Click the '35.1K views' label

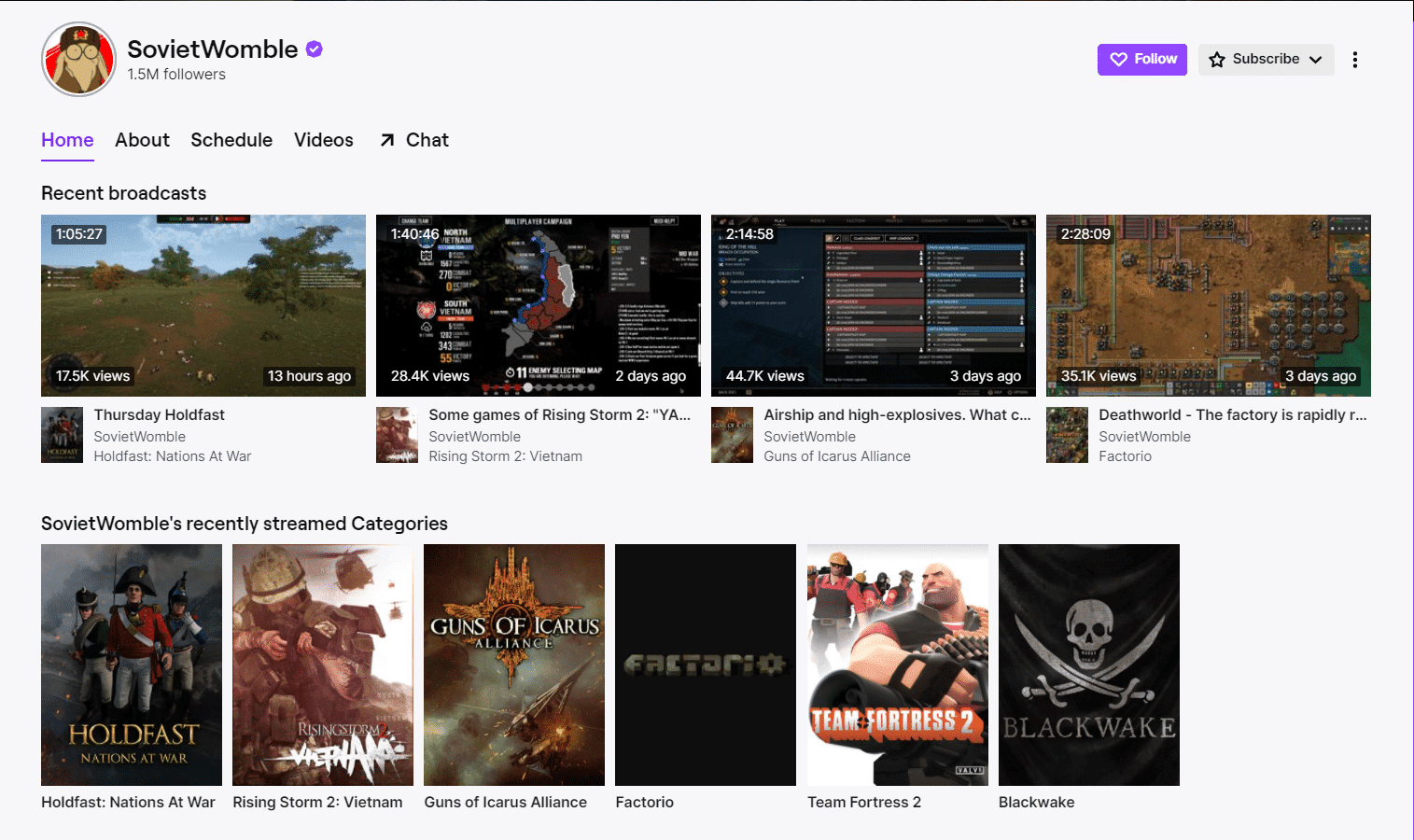click(1099, 376)
